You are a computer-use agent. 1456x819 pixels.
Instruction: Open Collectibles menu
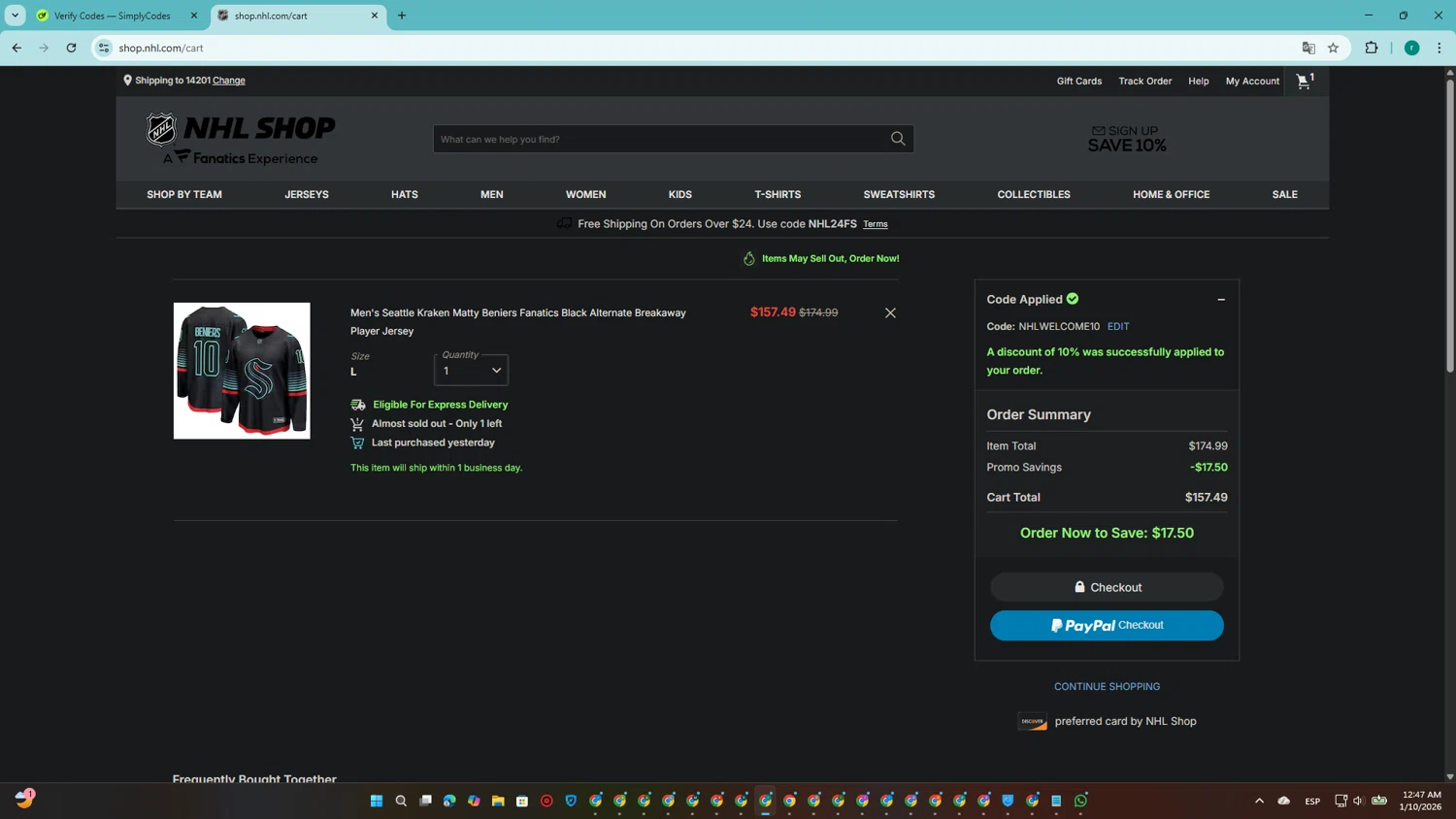click(x=1034, y=194)
